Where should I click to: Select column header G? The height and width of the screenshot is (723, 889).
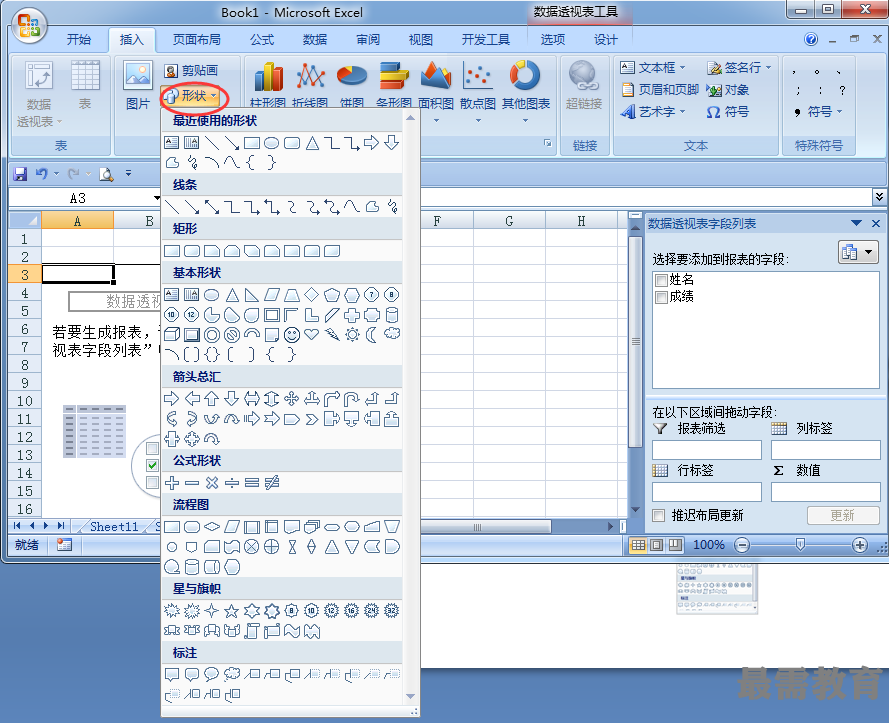tap(509, 221)
